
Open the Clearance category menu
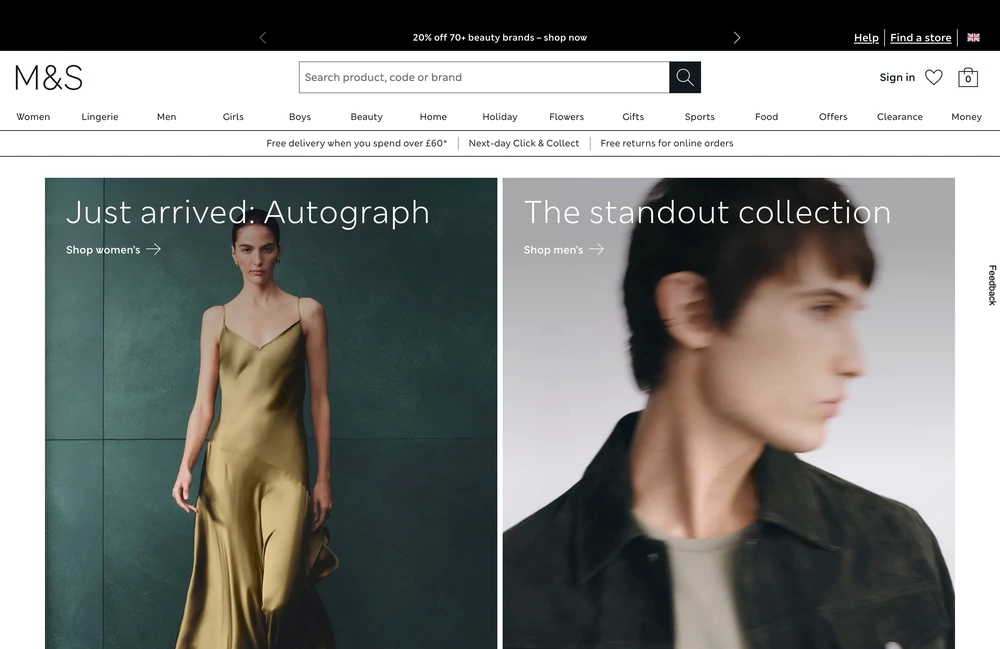coord(899,117)
